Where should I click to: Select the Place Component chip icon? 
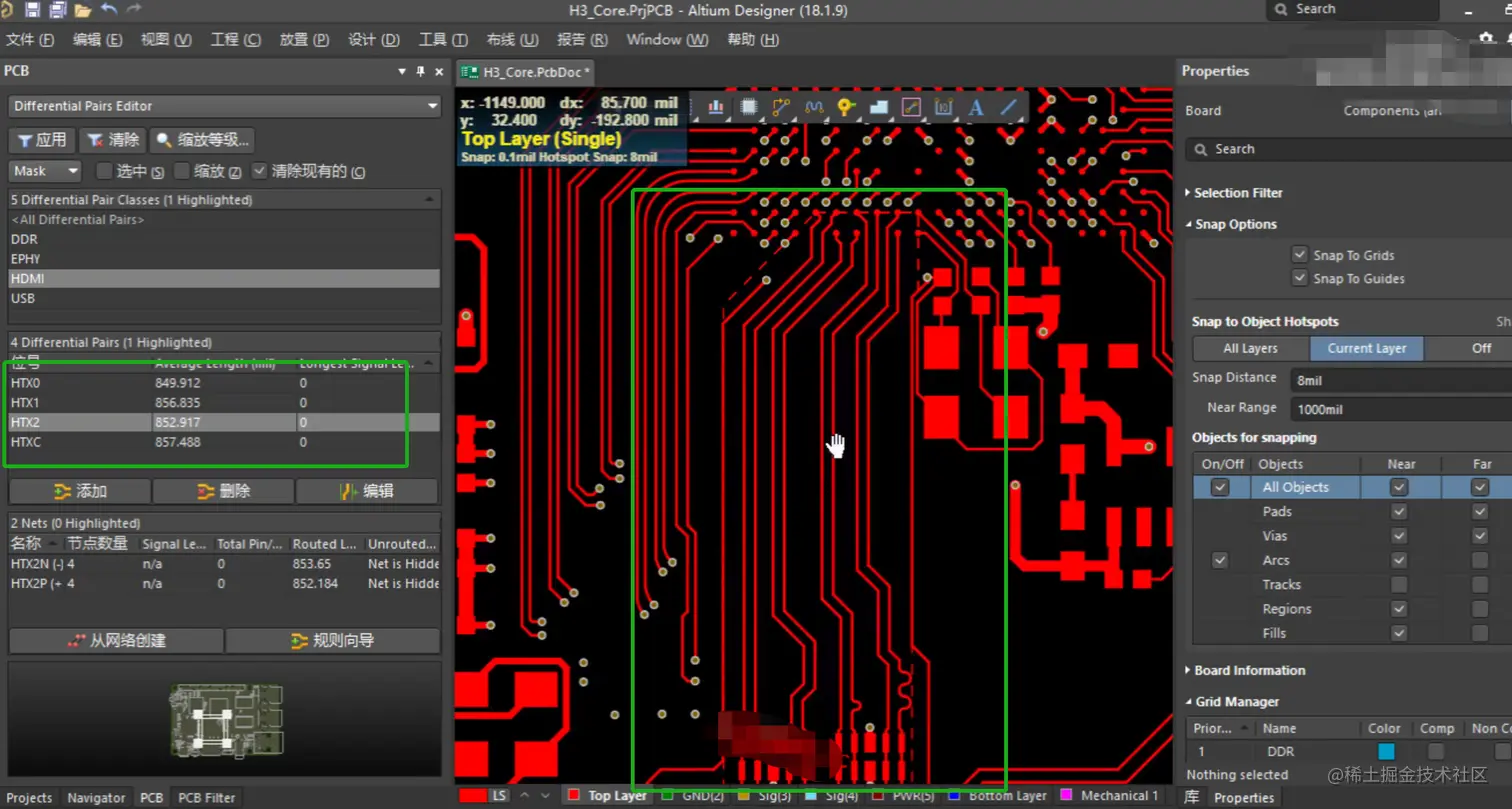748,106
